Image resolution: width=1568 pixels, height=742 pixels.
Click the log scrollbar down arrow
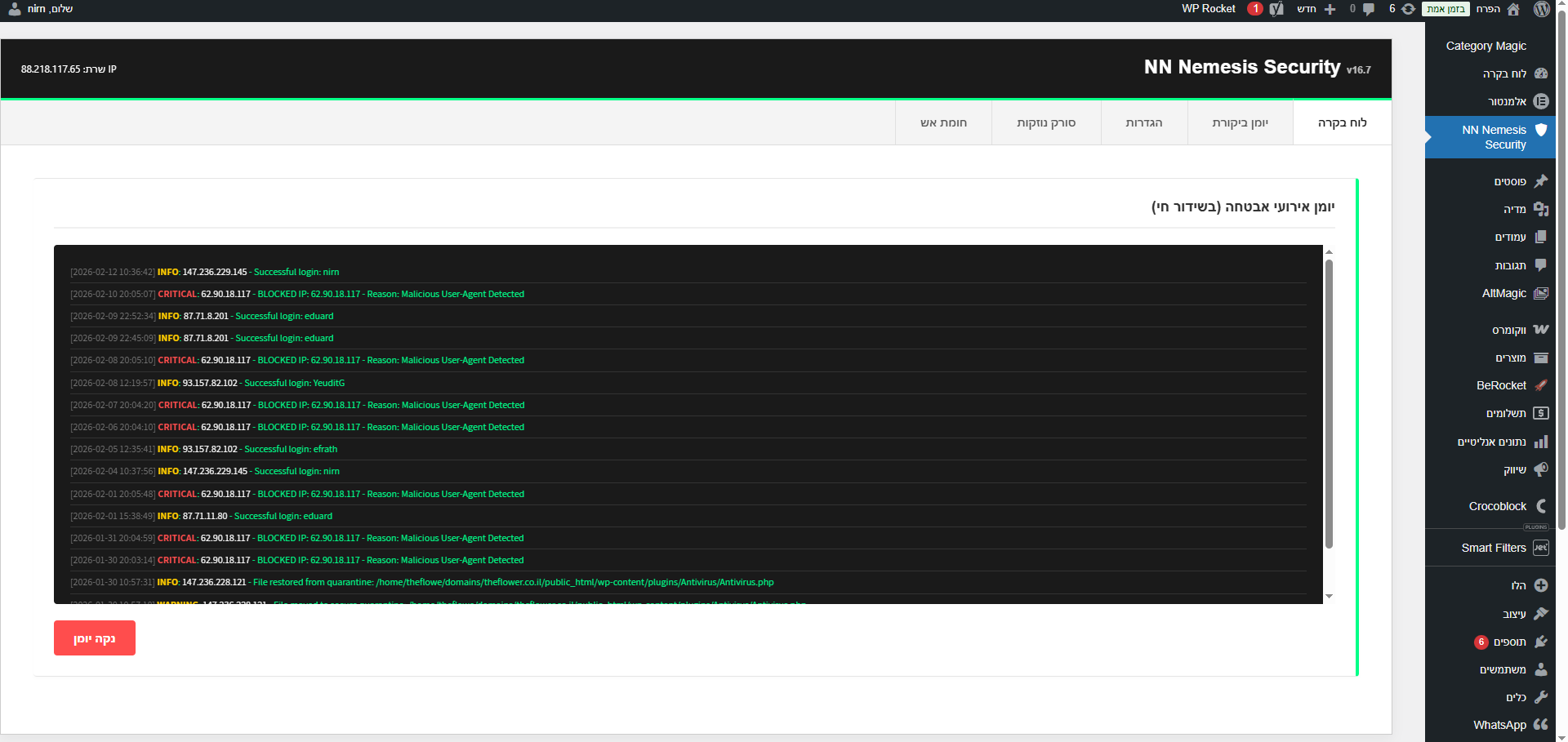1329,597
